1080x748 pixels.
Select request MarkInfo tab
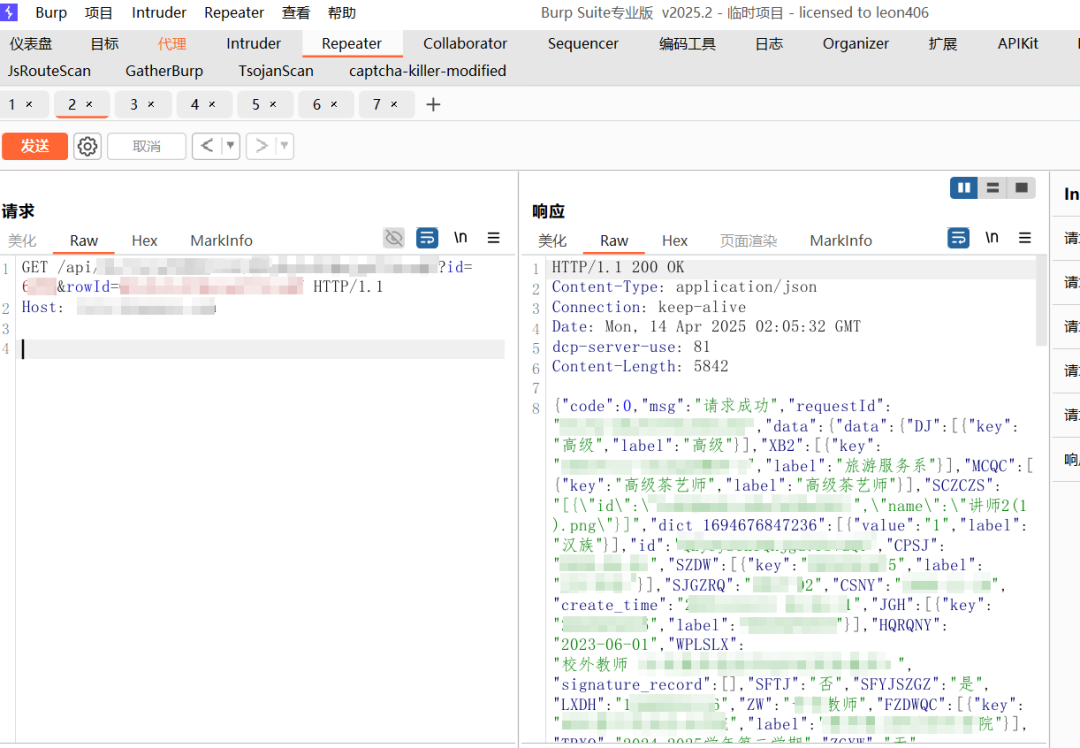pyautogui.click(x=221, y=240)
